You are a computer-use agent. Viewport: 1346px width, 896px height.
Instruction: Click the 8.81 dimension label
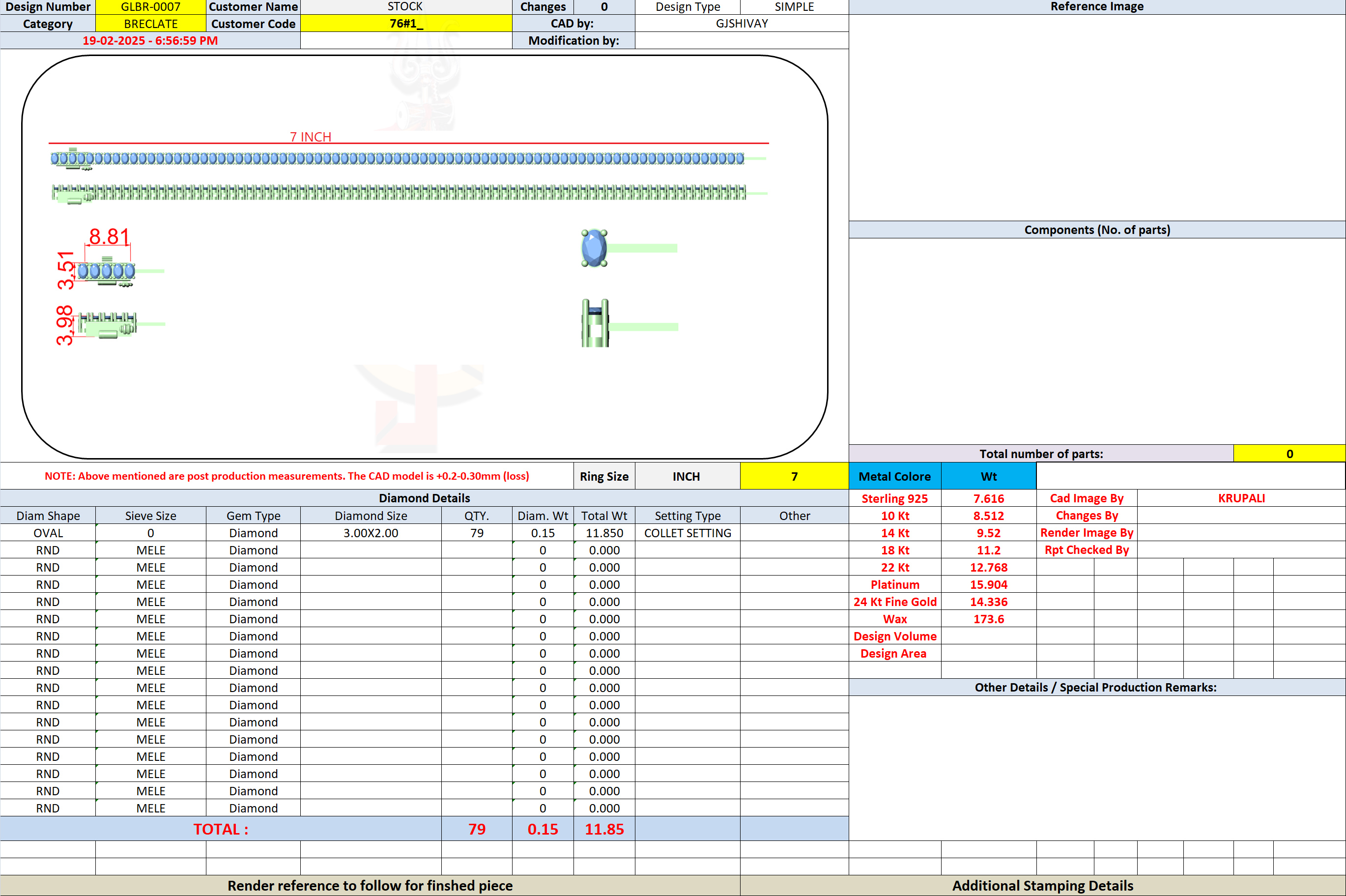pos(109,236)
